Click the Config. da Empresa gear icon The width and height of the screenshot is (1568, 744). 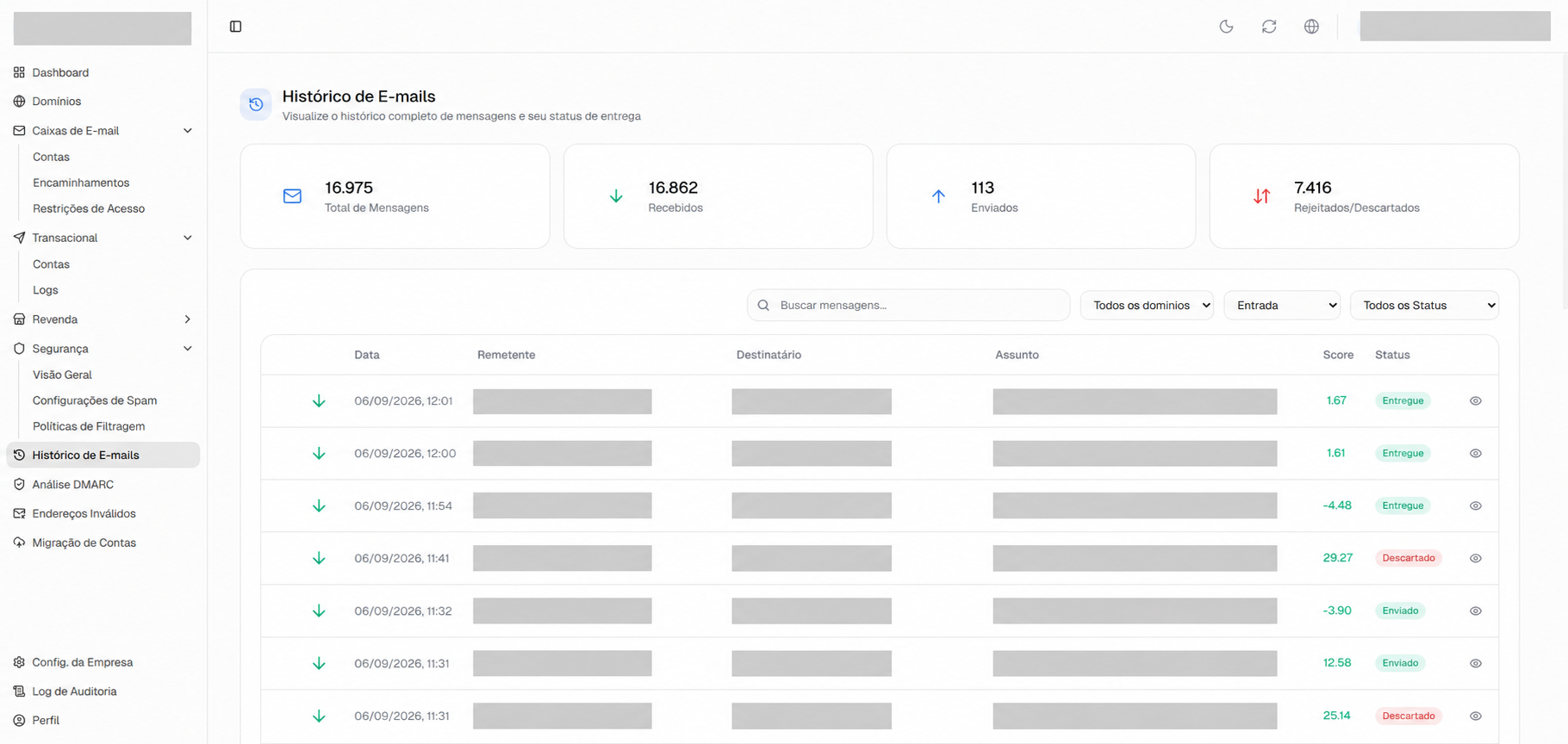pyautogui.click(x=19, y=662)
